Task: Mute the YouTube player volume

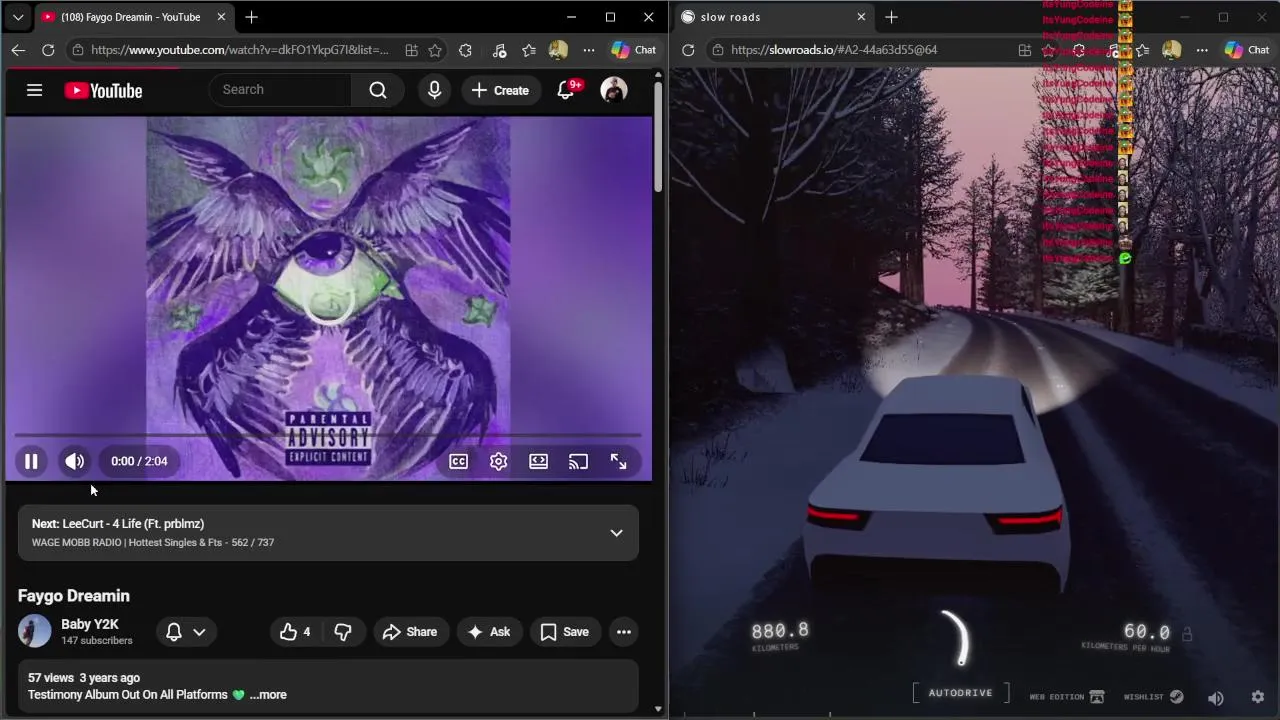Action: click(x=74, y=461)
